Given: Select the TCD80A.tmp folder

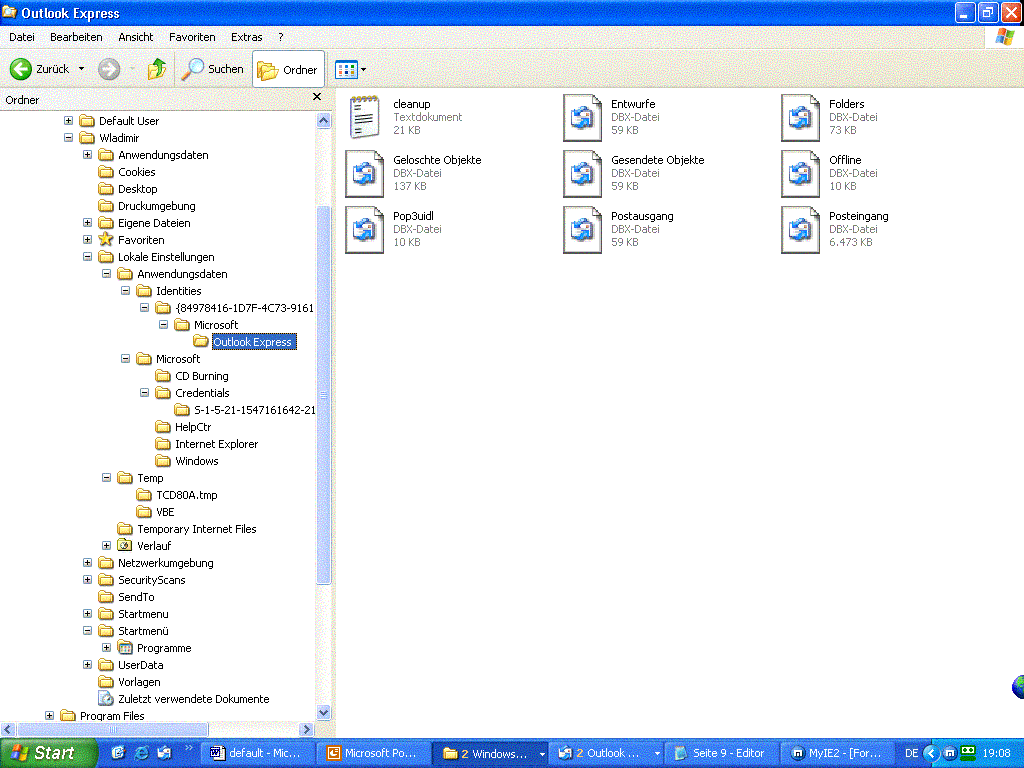Looking at the screenshot, I should 177,494.
